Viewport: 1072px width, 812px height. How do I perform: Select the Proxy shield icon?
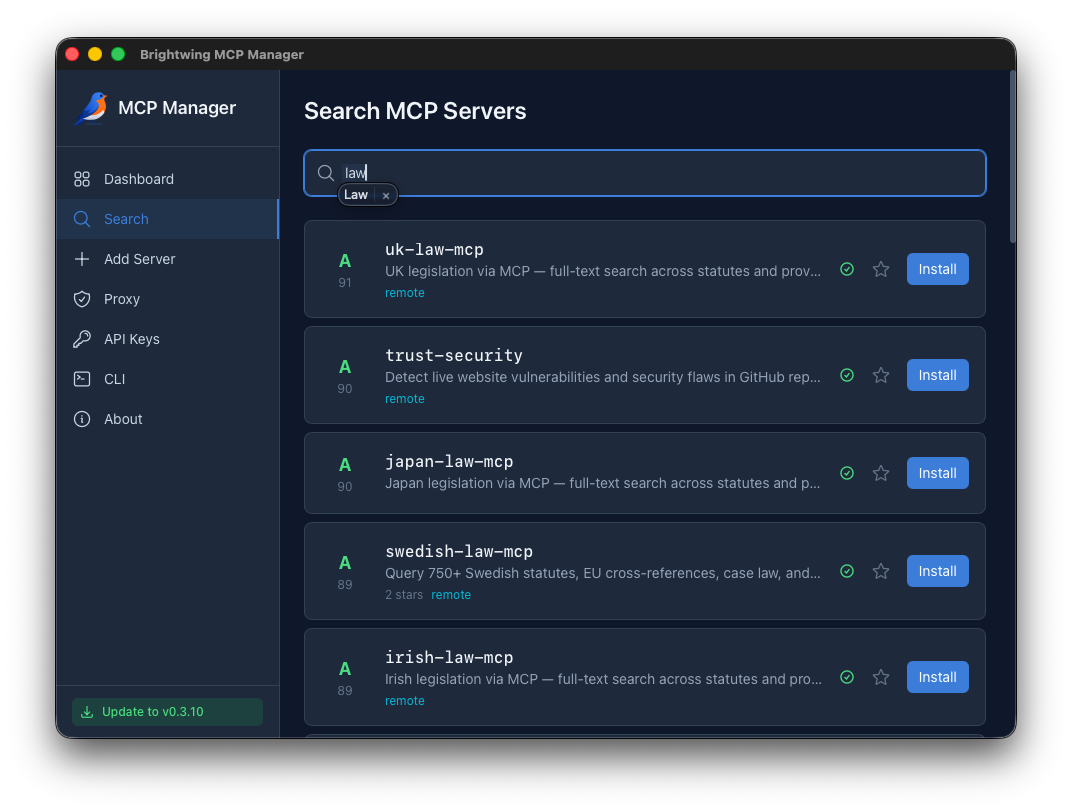pos(82,299)
